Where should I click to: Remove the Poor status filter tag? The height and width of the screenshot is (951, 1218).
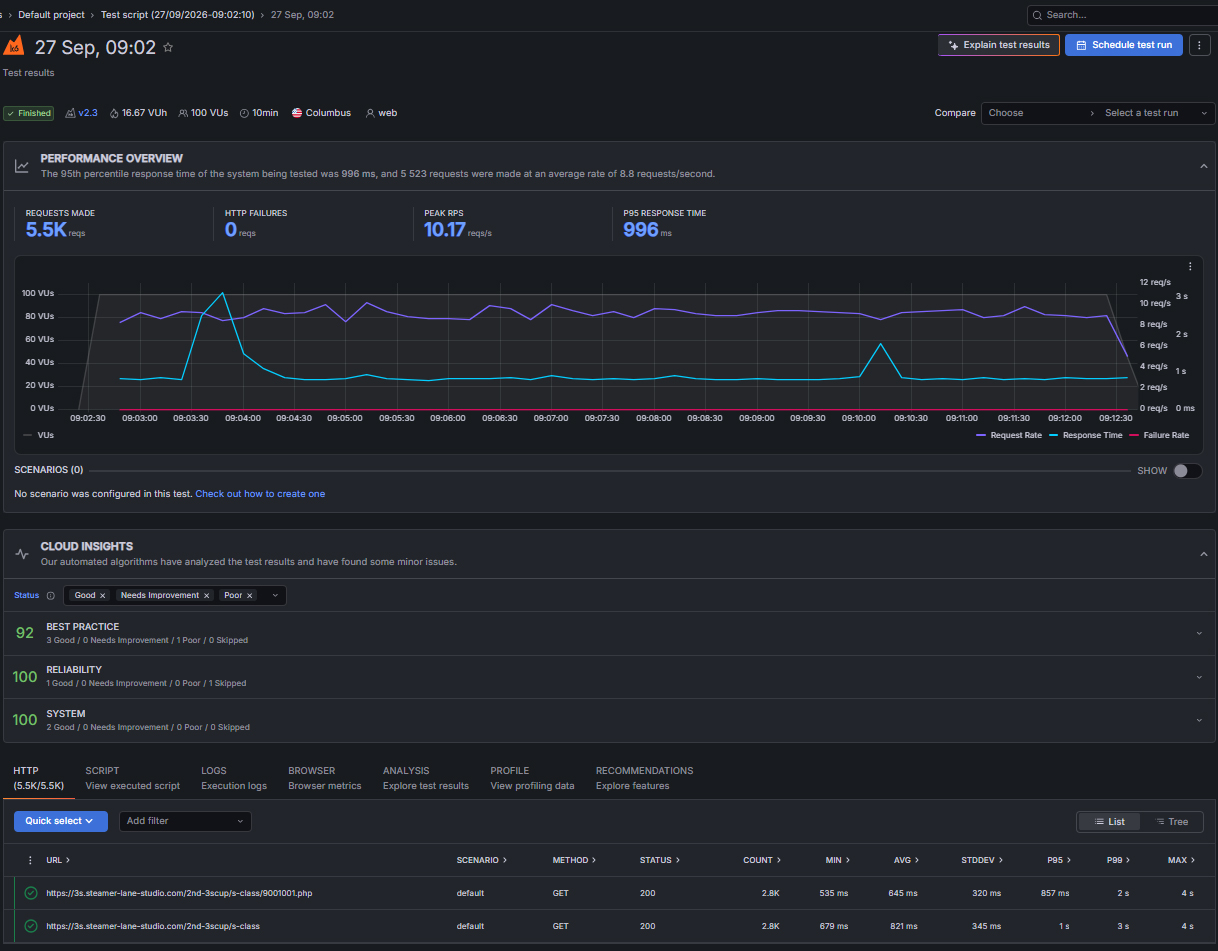250,595
